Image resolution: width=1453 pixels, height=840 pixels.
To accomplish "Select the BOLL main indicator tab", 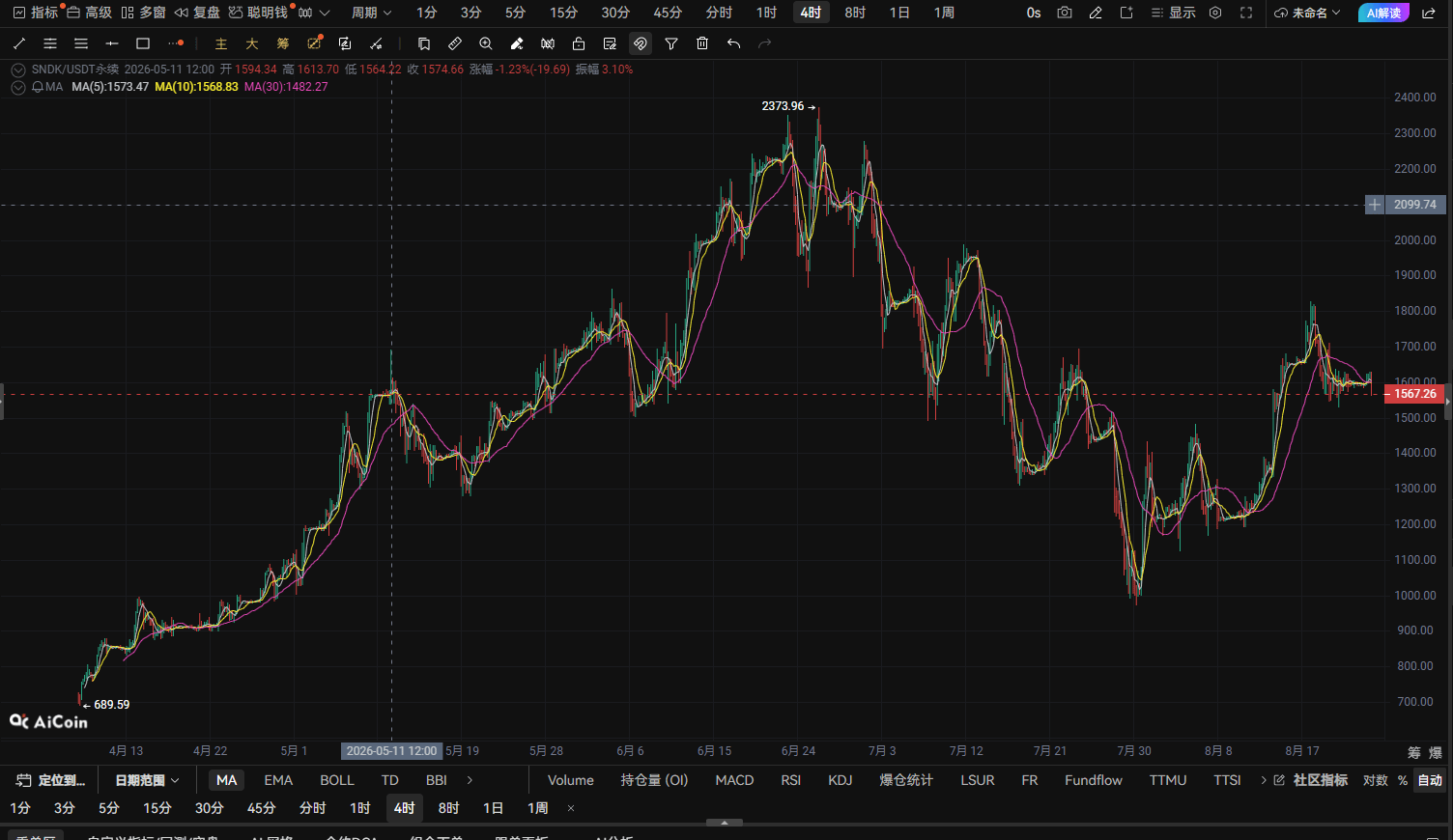I will point(337,780).
